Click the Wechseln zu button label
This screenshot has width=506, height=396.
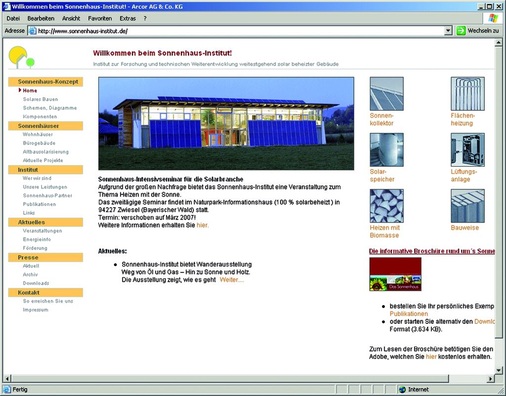483,31
